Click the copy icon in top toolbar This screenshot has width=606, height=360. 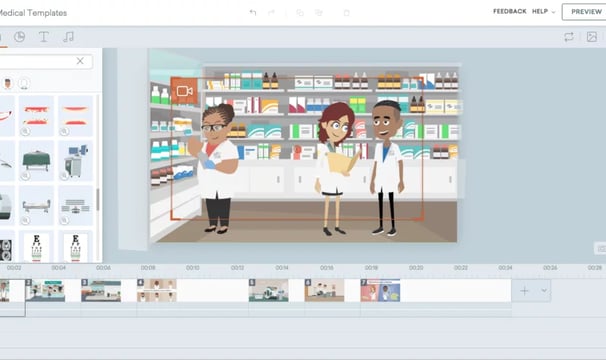(x=300, y=13)
